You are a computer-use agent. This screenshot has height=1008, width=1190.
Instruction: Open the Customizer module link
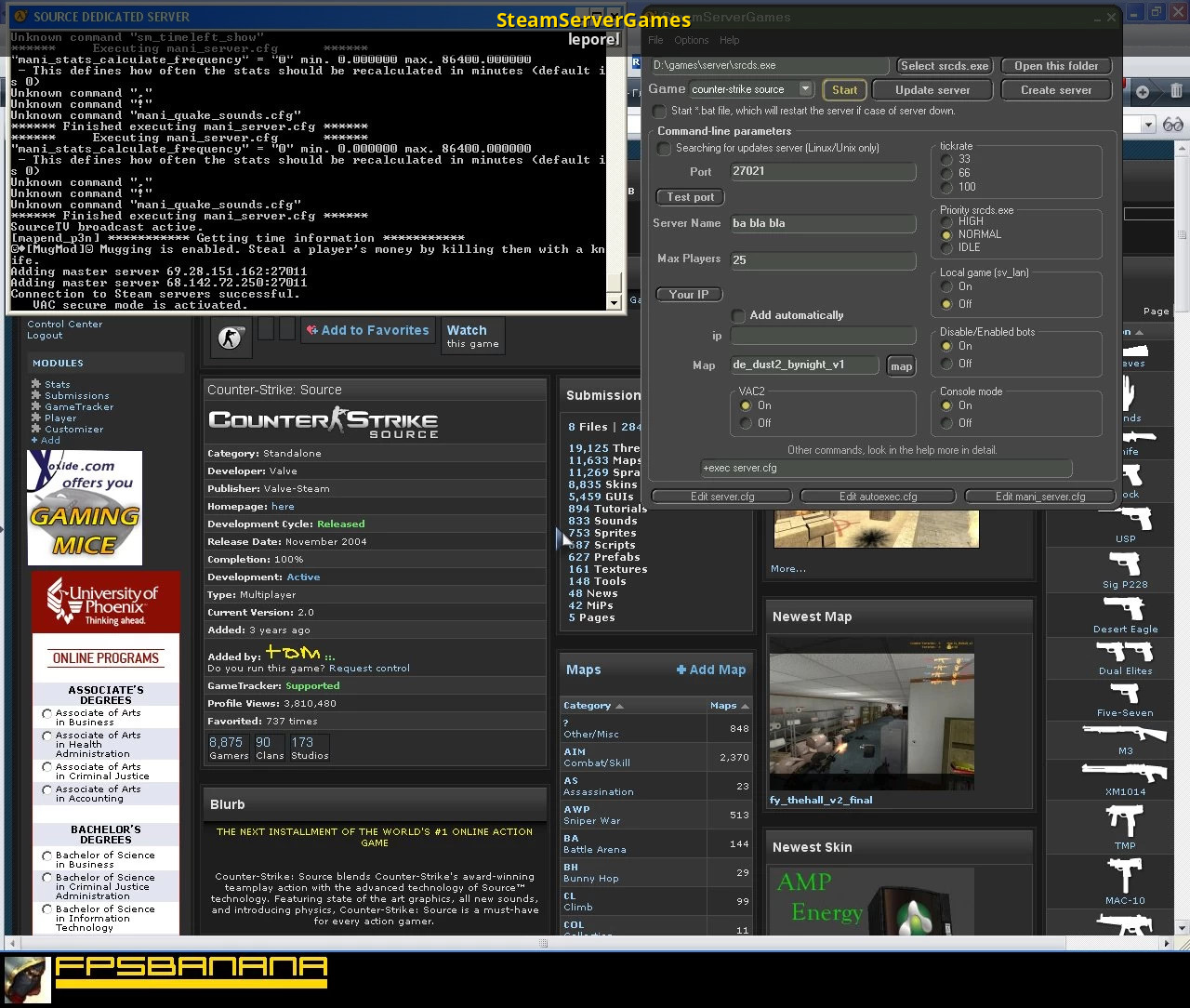74,429
